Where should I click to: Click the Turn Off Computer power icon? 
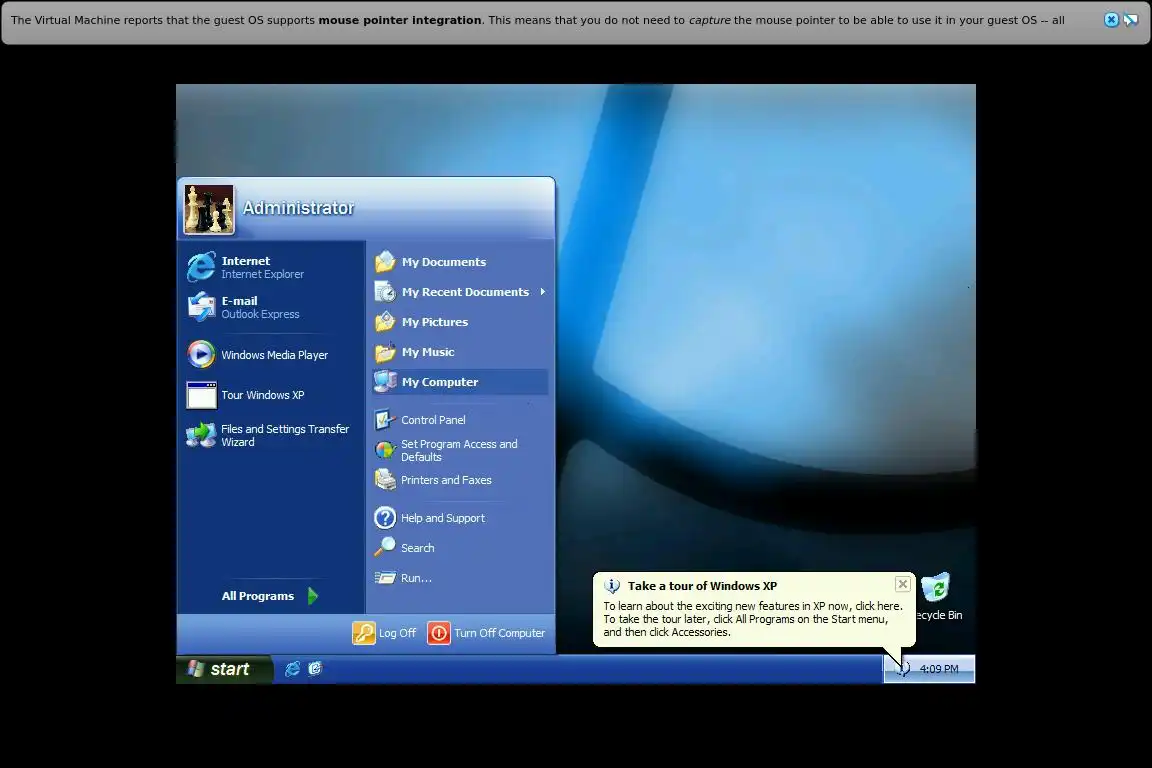[439, 633]
